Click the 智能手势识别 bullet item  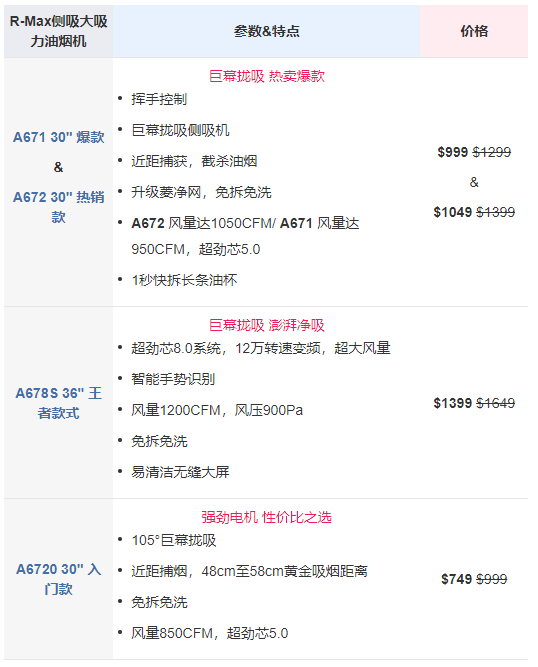point(173,379)
